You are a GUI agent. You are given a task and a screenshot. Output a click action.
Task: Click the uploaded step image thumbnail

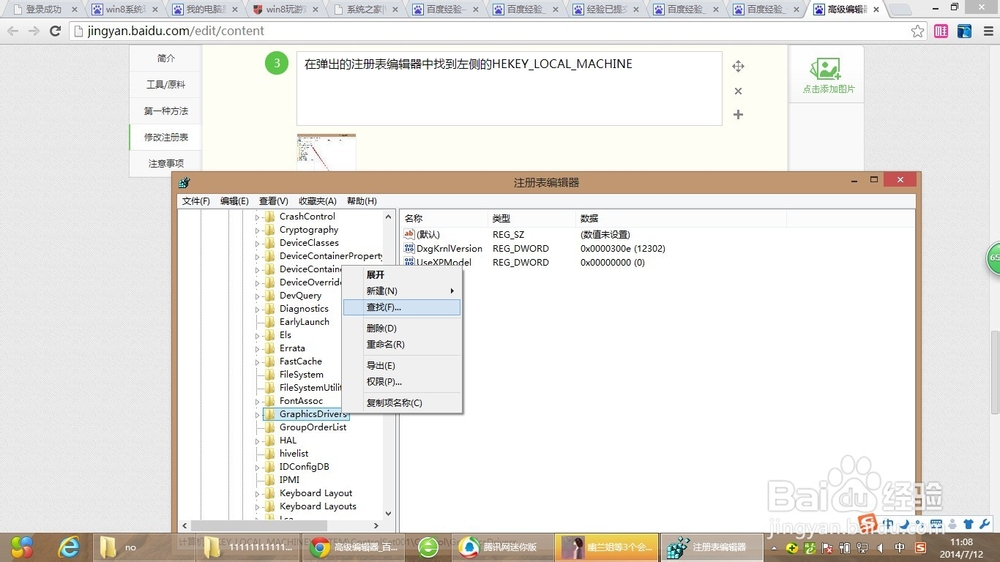327,152
